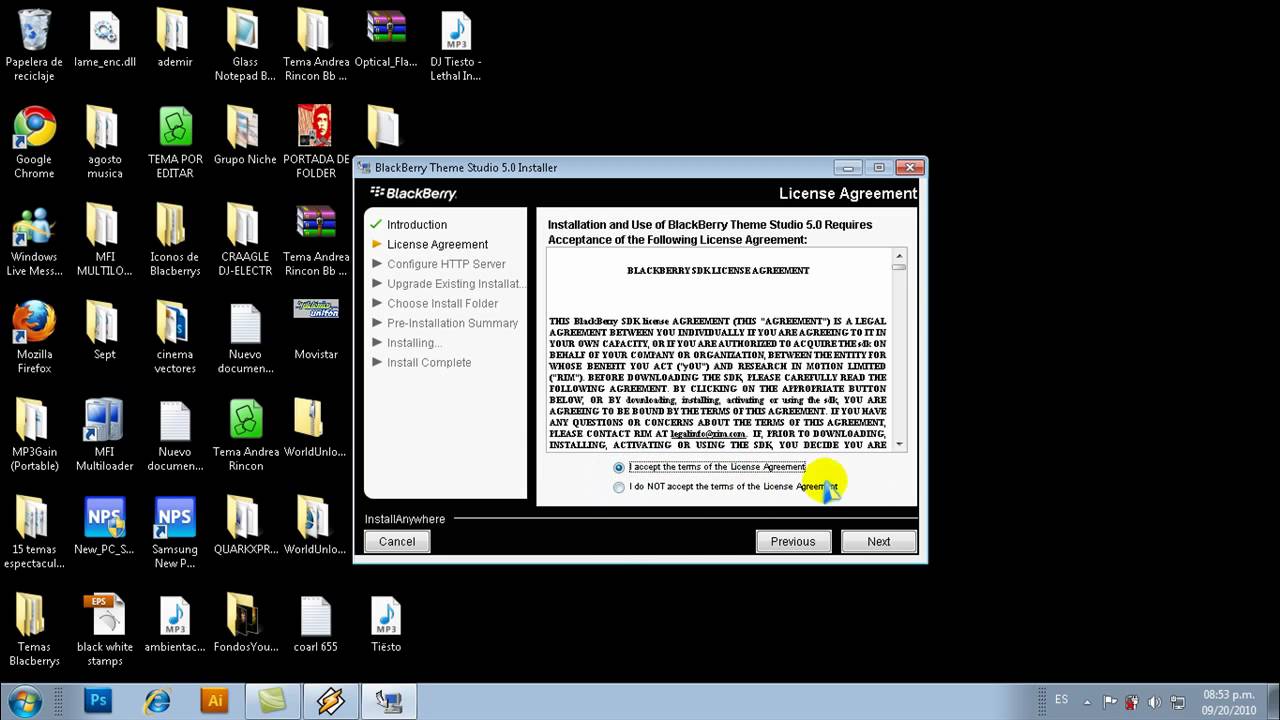Select the agosto musica folder
The width and height of the screenshot is (1280, 720).
(105, 143)
